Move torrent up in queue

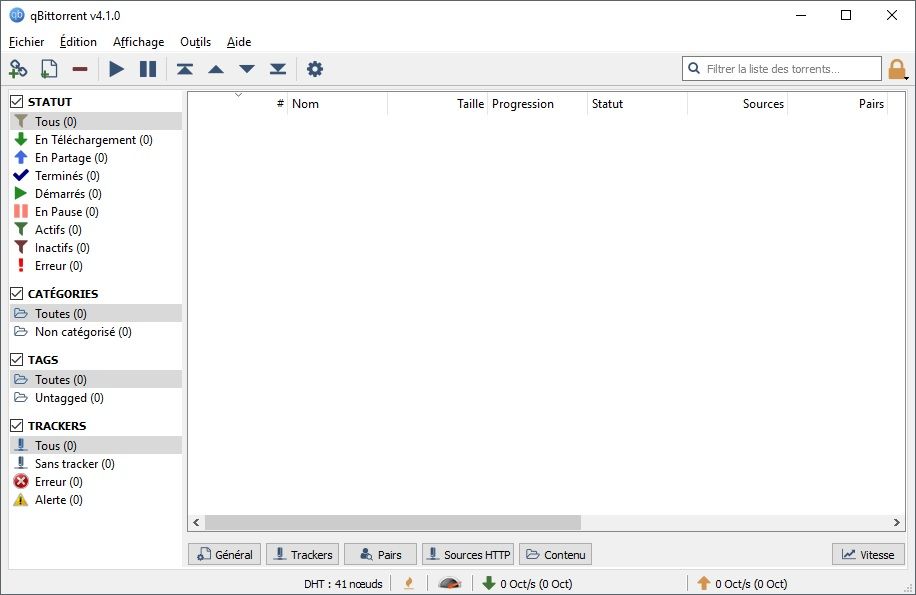216,69
